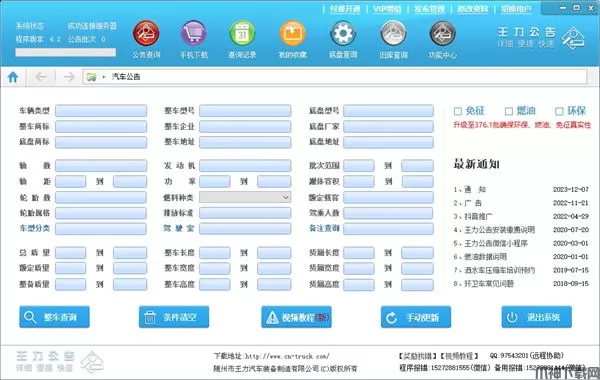Focus the 底盘型号 input field
Screen dimensions: 600x380
coord(388,111)
